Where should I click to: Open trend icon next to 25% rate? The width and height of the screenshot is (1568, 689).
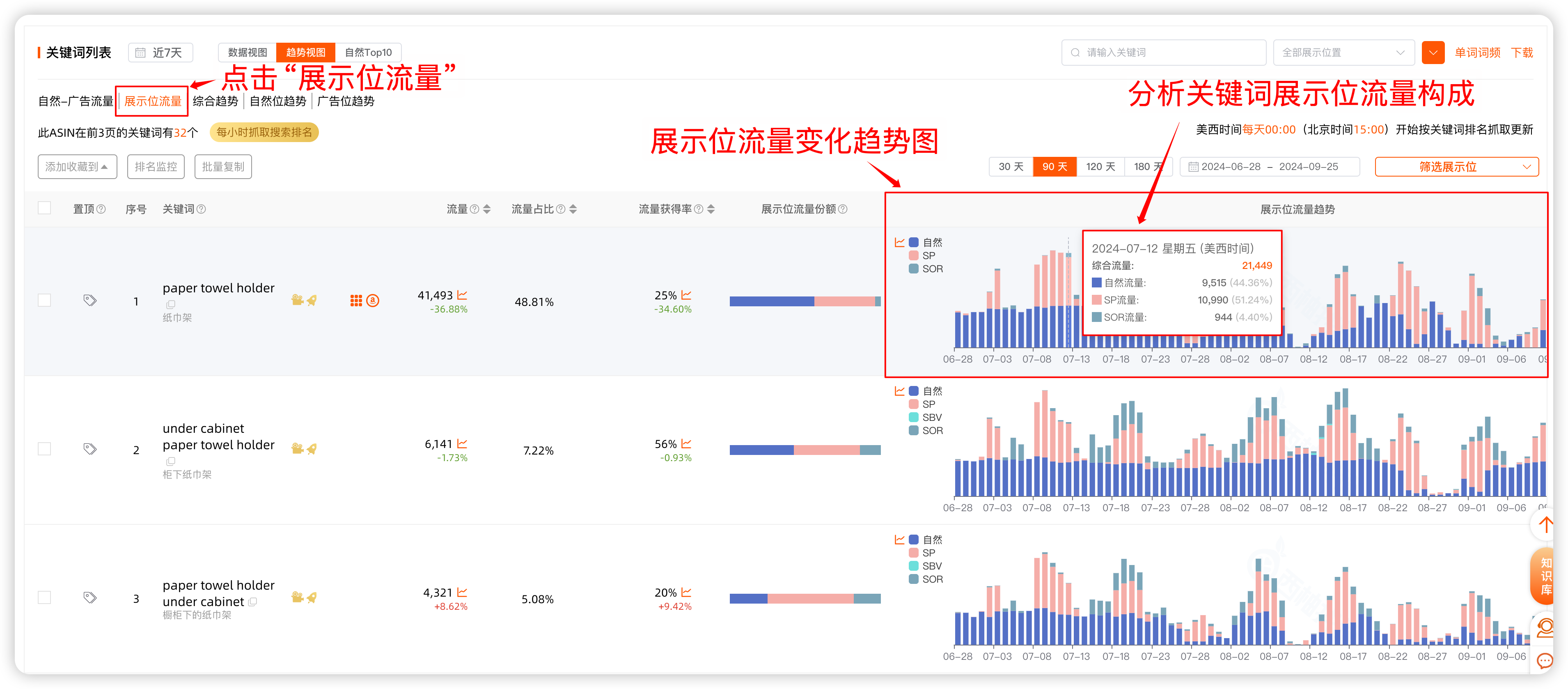687,294
